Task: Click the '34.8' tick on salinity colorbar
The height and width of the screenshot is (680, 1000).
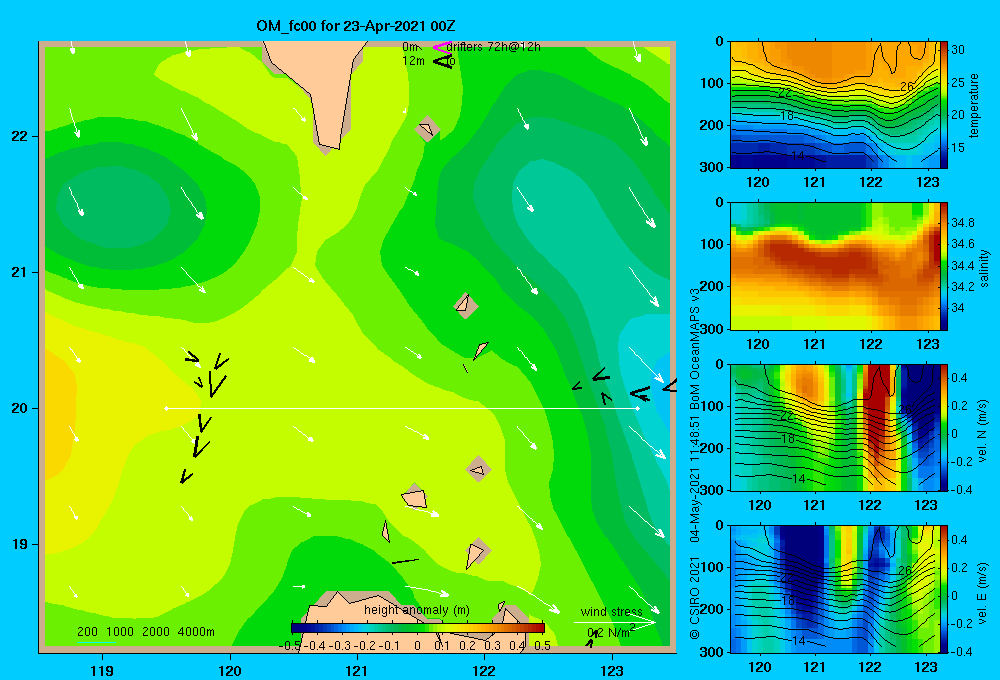Action: [963, 223]
